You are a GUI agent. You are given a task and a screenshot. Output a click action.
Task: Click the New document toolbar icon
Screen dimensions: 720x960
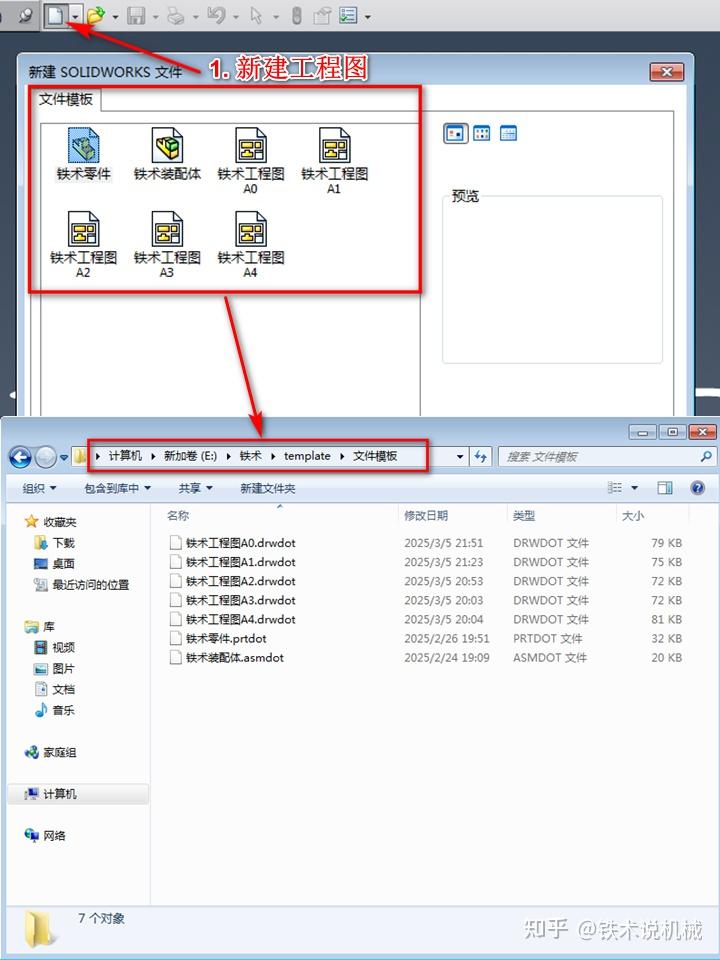click(56, 15)
